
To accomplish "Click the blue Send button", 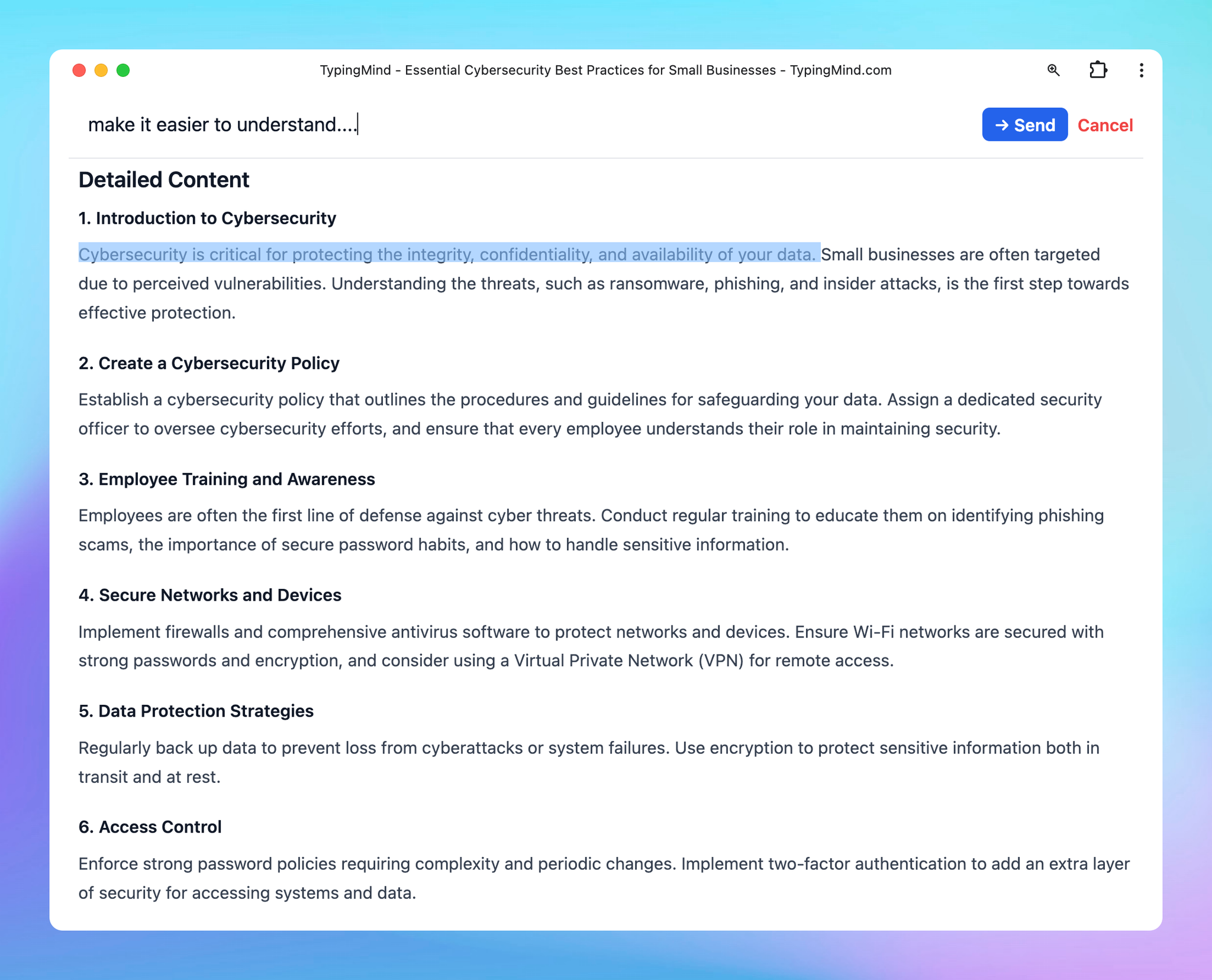I will (x=1024, y=125).
